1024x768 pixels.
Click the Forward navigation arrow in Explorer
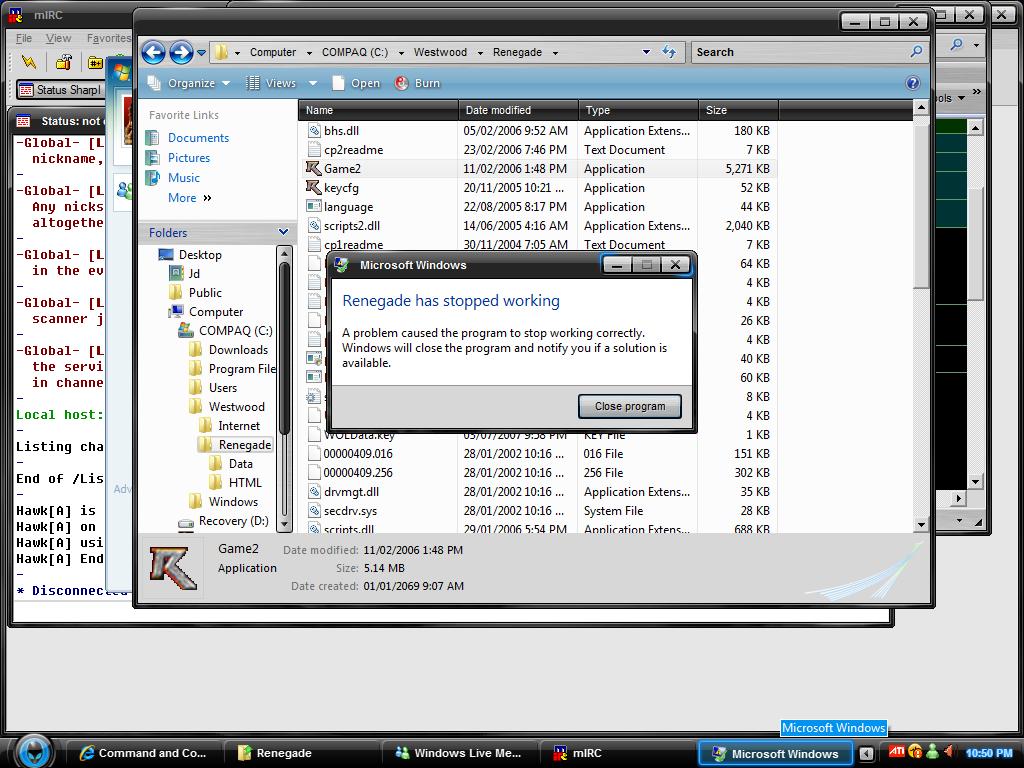(181, 52)
